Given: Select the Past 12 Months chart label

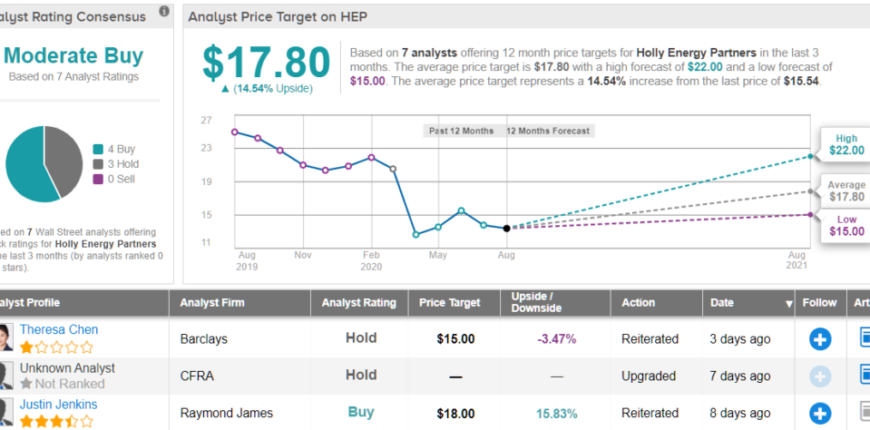Looking at the screenshot, I should (461, 131).
